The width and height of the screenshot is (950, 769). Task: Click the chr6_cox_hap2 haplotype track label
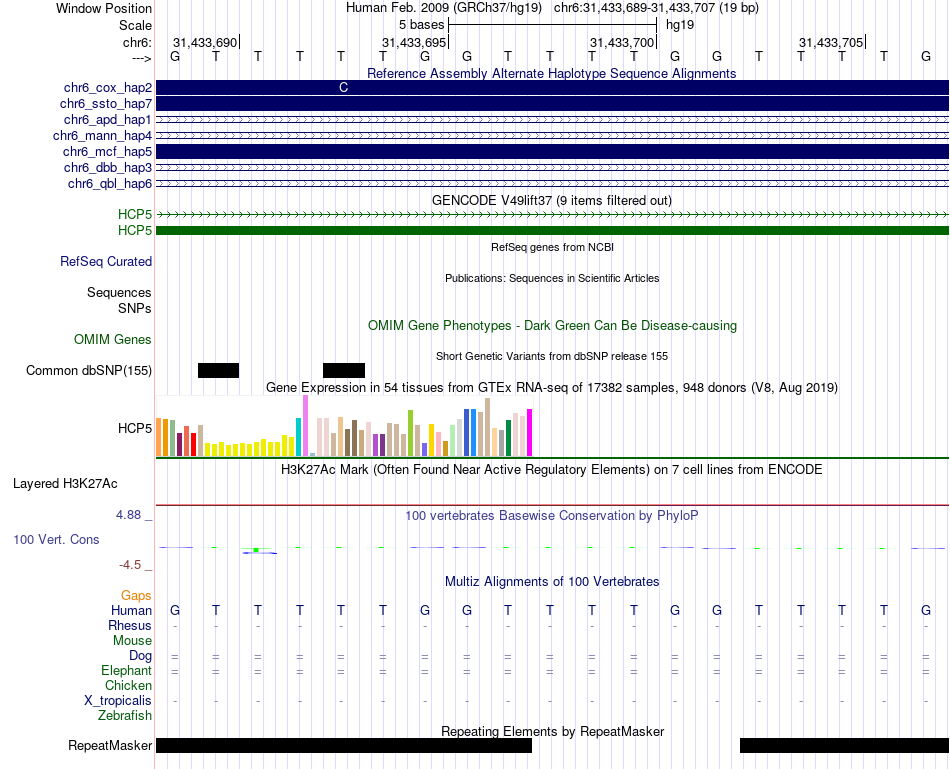tap(107, 88)
